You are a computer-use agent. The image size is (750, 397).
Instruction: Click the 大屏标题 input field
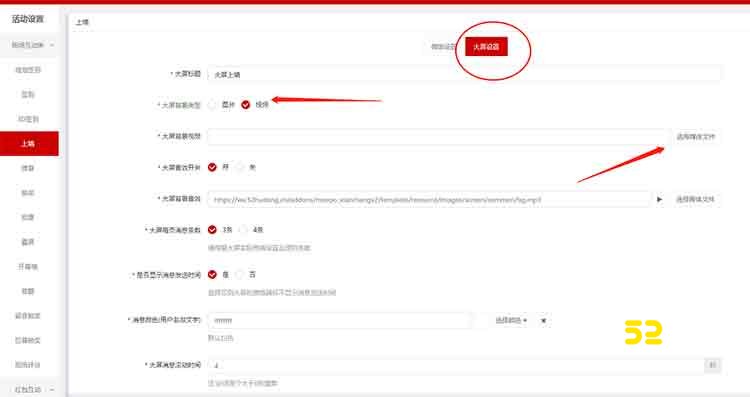coord(464,74)
